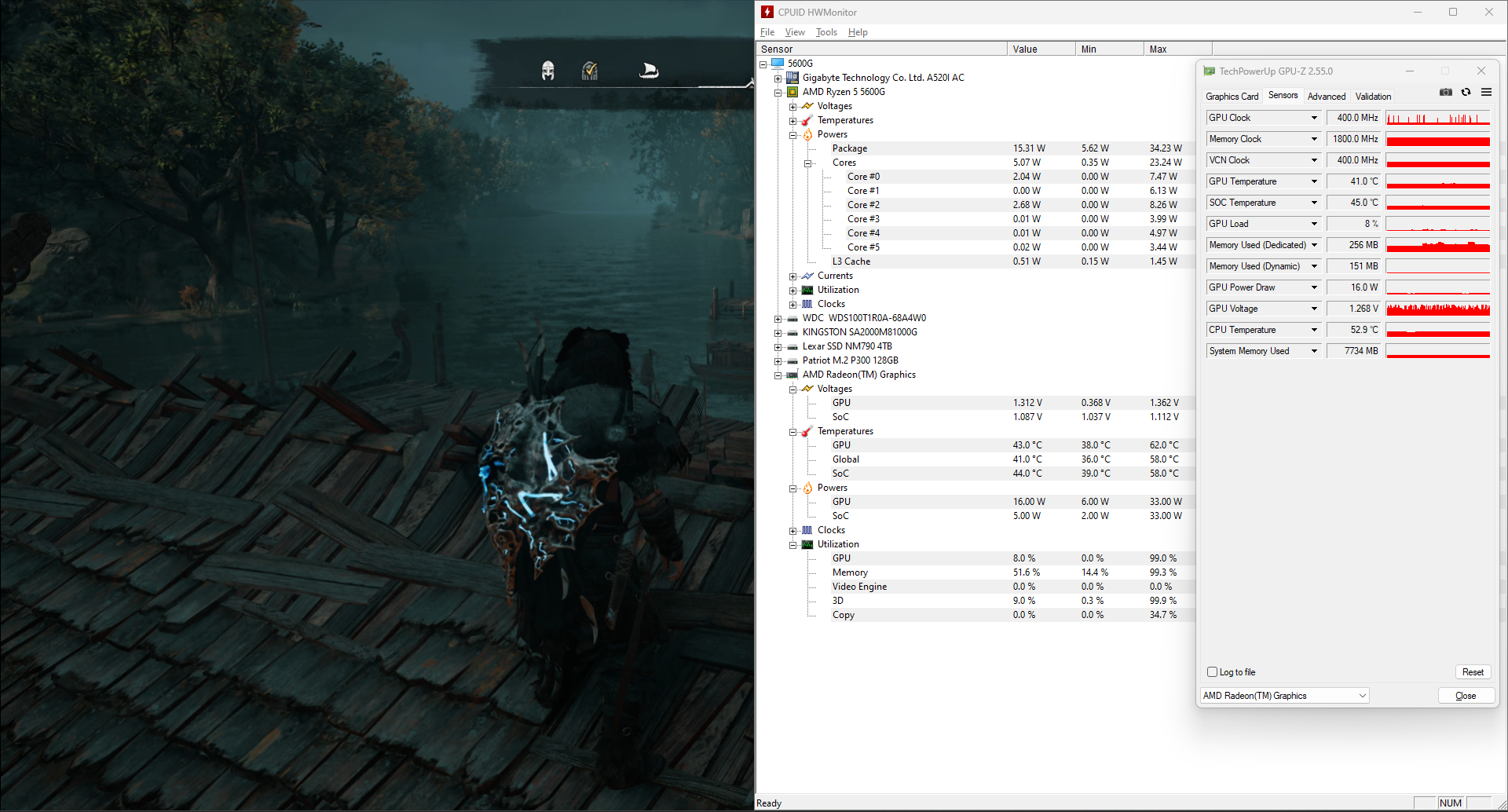Open the GPU Clock sensor dropdown
This screenshot has width=1508, height=812.
1314,118
